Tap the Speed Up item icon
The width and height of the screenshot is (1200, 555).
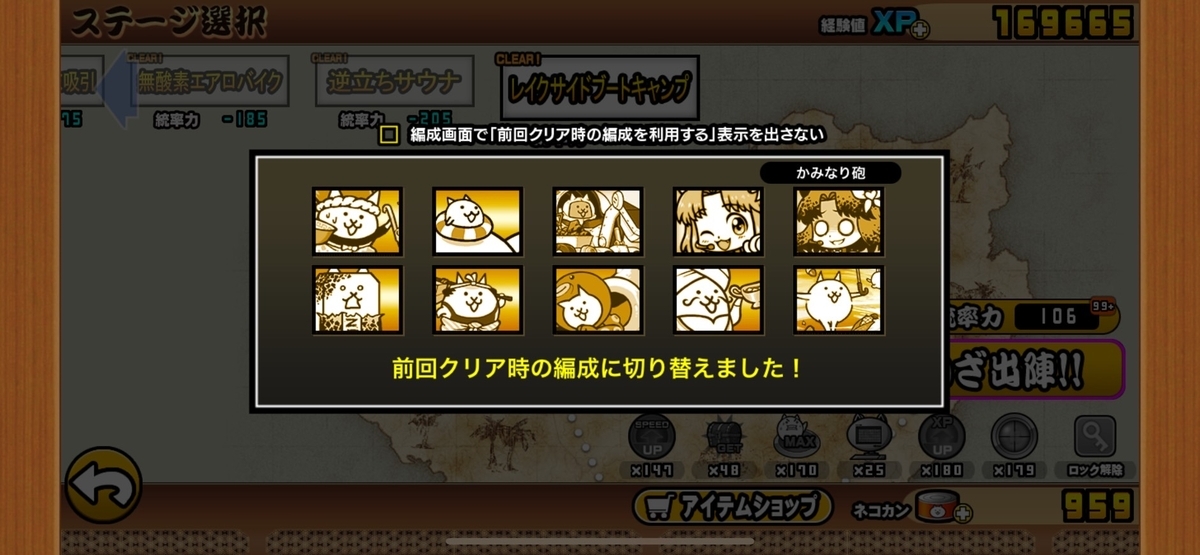[652, 436]
